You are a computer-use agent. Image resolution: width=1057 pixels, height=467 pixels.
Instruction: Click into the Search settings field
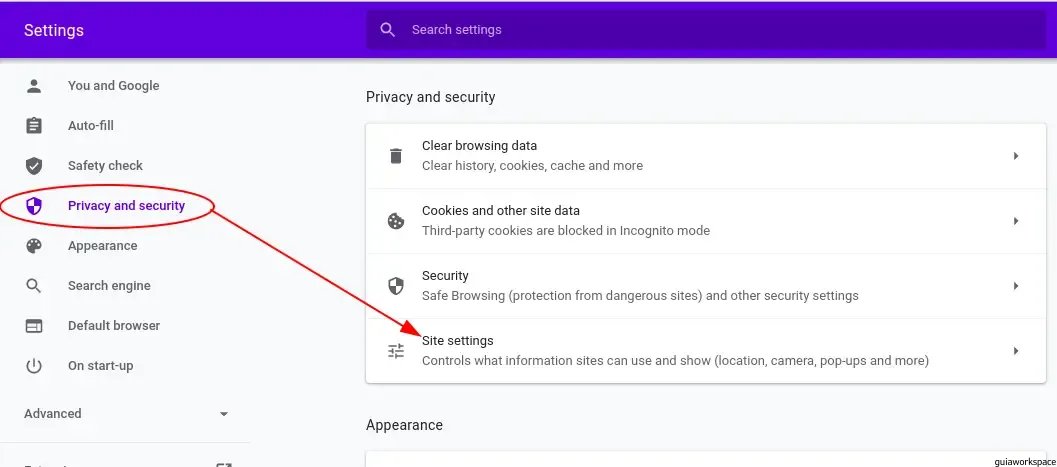click(706, 30)
